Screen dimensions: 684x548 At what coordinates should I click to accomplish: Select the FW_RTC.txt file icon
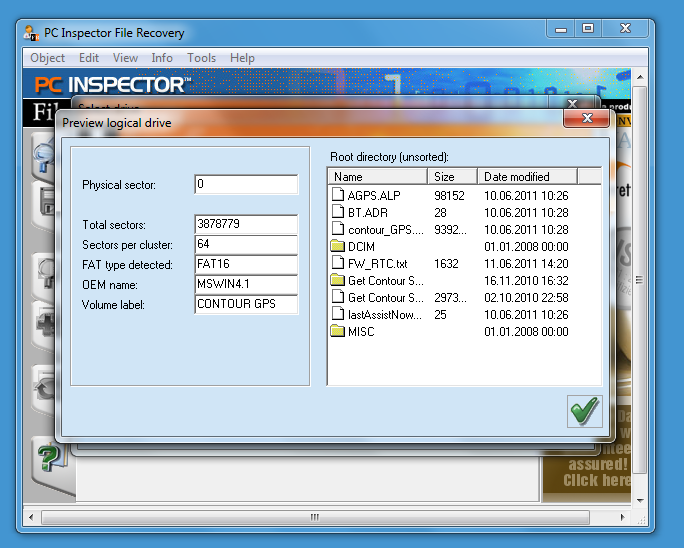(337, 263)
